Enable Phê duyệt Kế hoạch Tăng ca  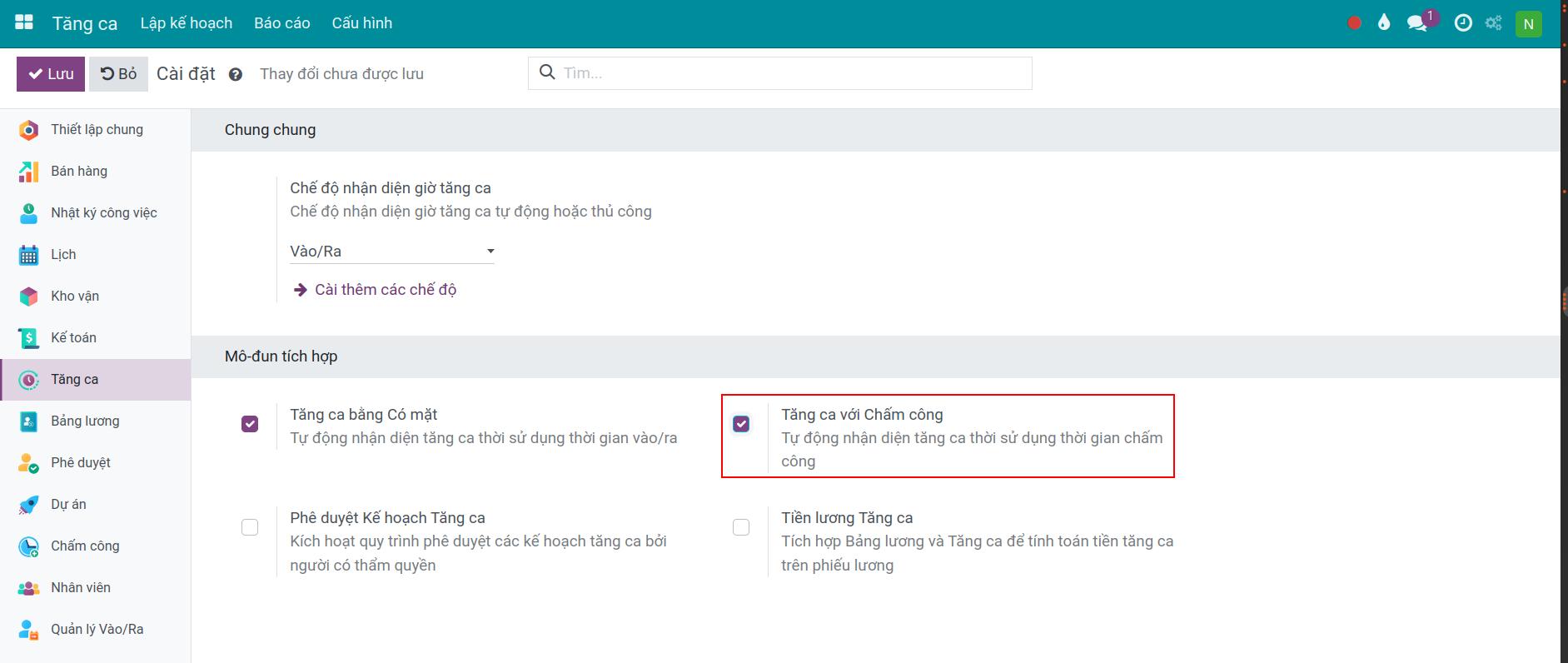[x=250, y=527]
